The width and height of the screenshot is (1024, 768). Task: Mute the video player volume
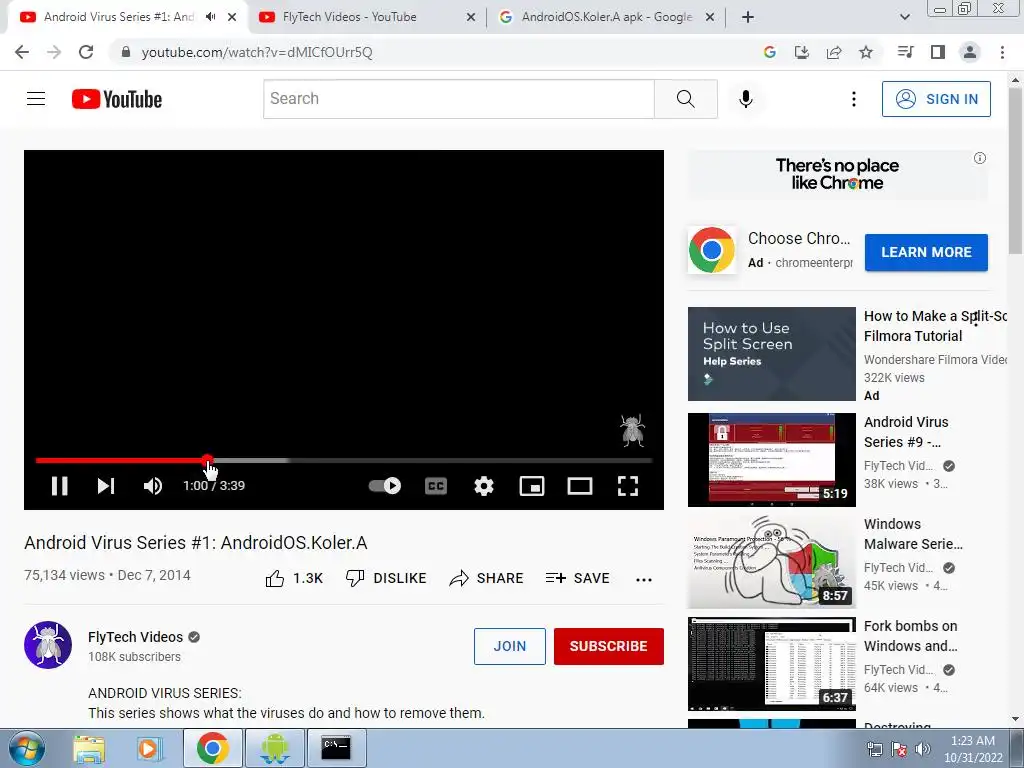click(153, 486)
